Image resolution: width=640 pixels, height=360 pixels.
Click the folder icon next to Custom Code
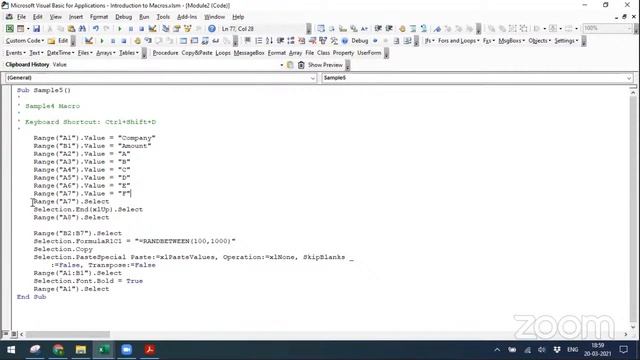point(51,41)
